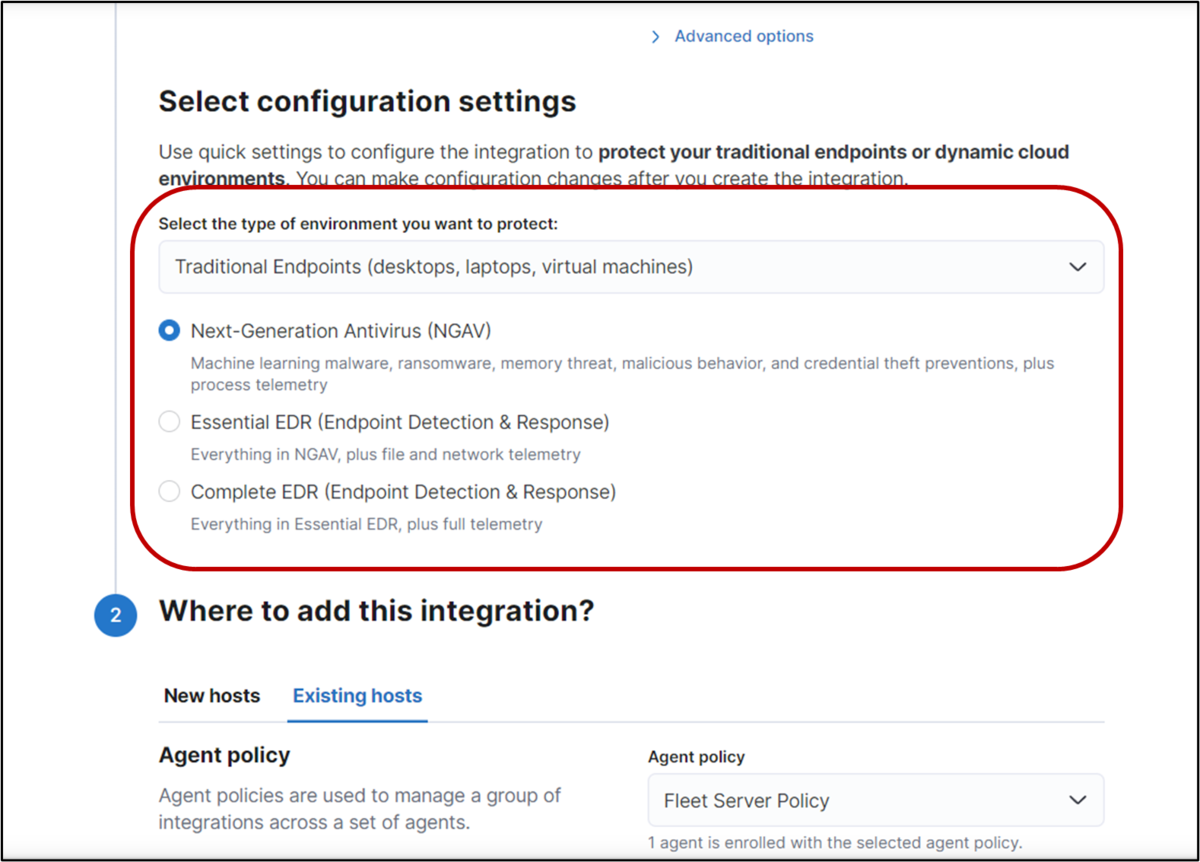Click the 'Select the type of environment' label
1200x862 pixels.
358,224
